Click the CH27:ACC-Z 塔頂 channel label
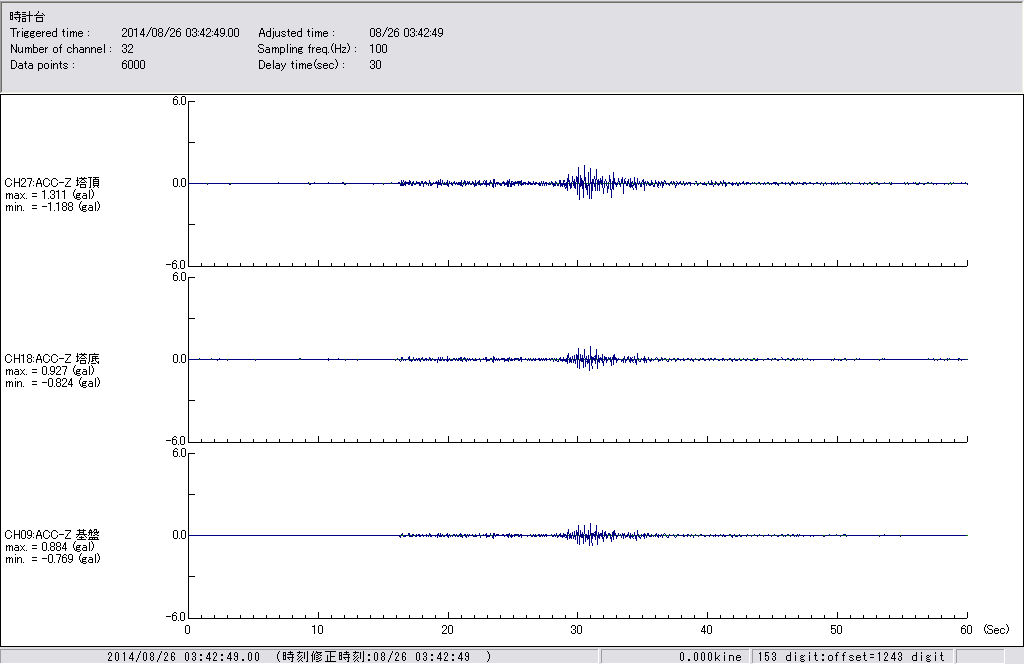The image size is (1024, 664). pyautogui.click(x=52, y=182)
